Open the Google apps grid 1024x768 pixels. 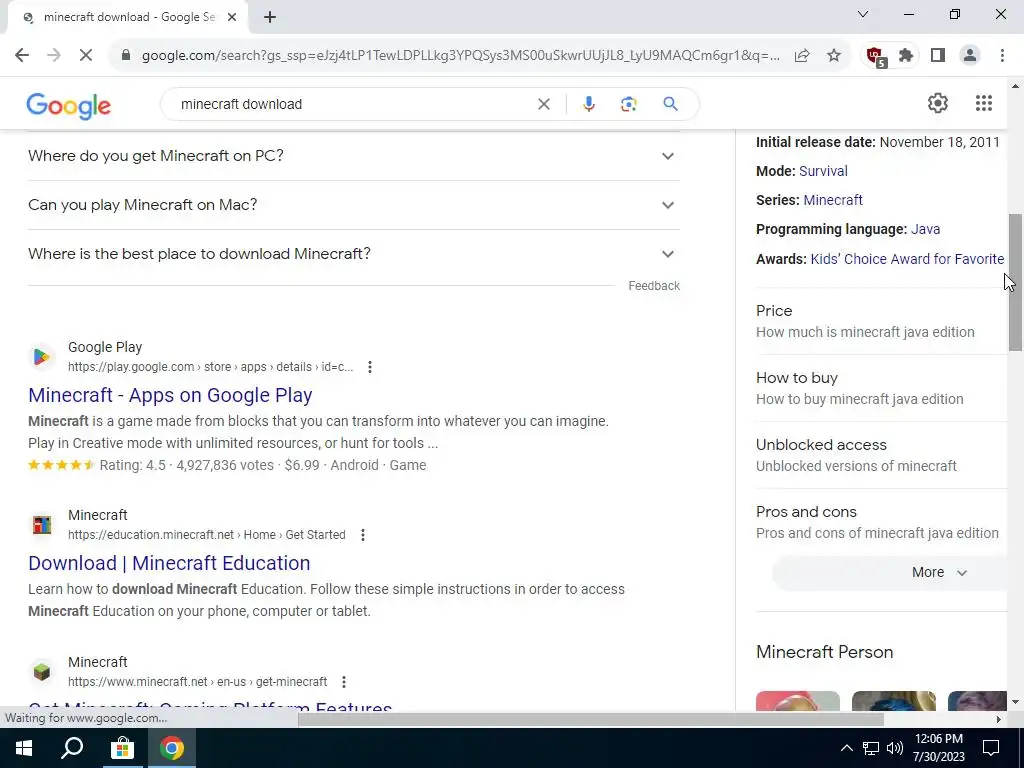[984, 103]
